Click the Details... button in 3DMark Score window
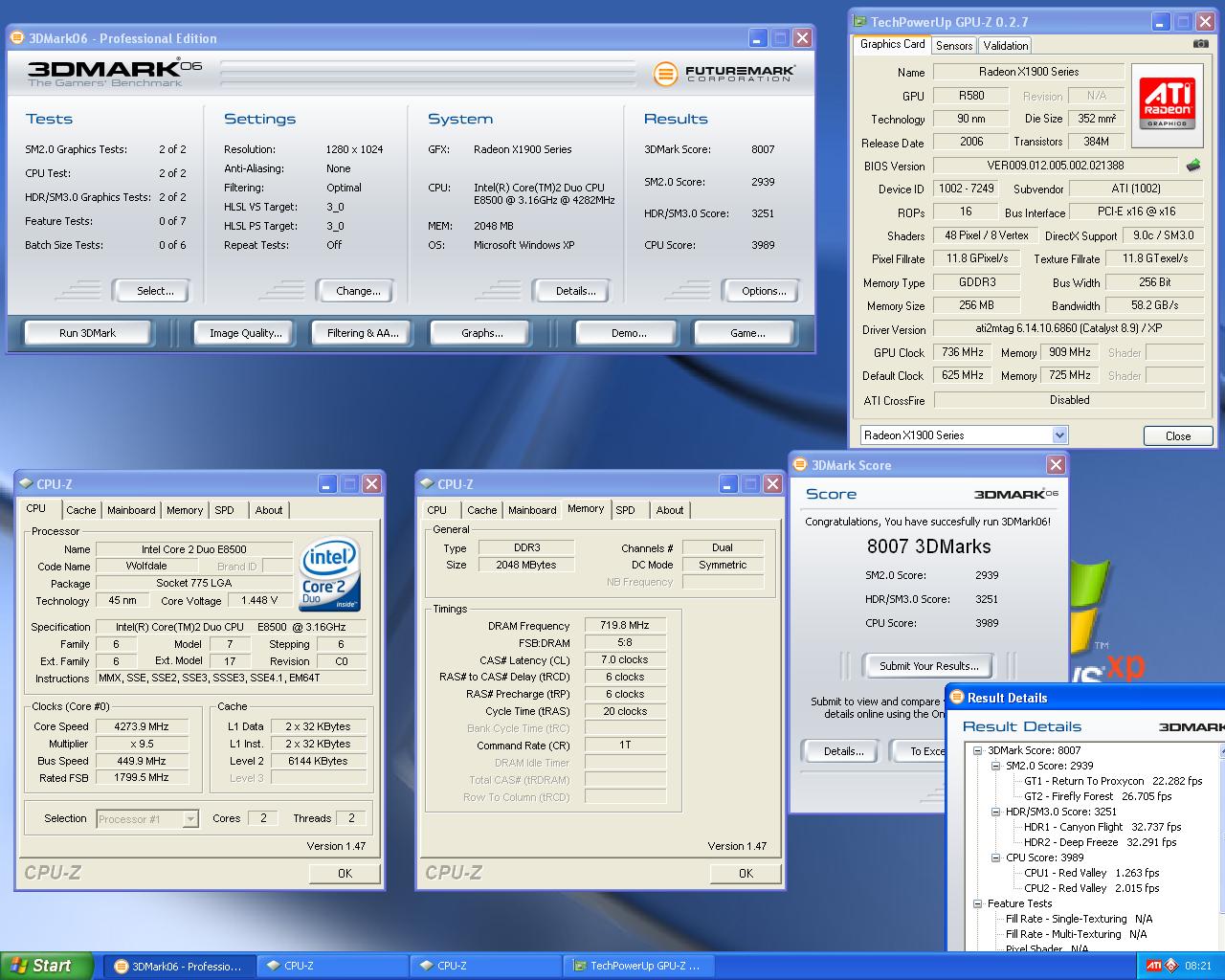 [843, 751]
